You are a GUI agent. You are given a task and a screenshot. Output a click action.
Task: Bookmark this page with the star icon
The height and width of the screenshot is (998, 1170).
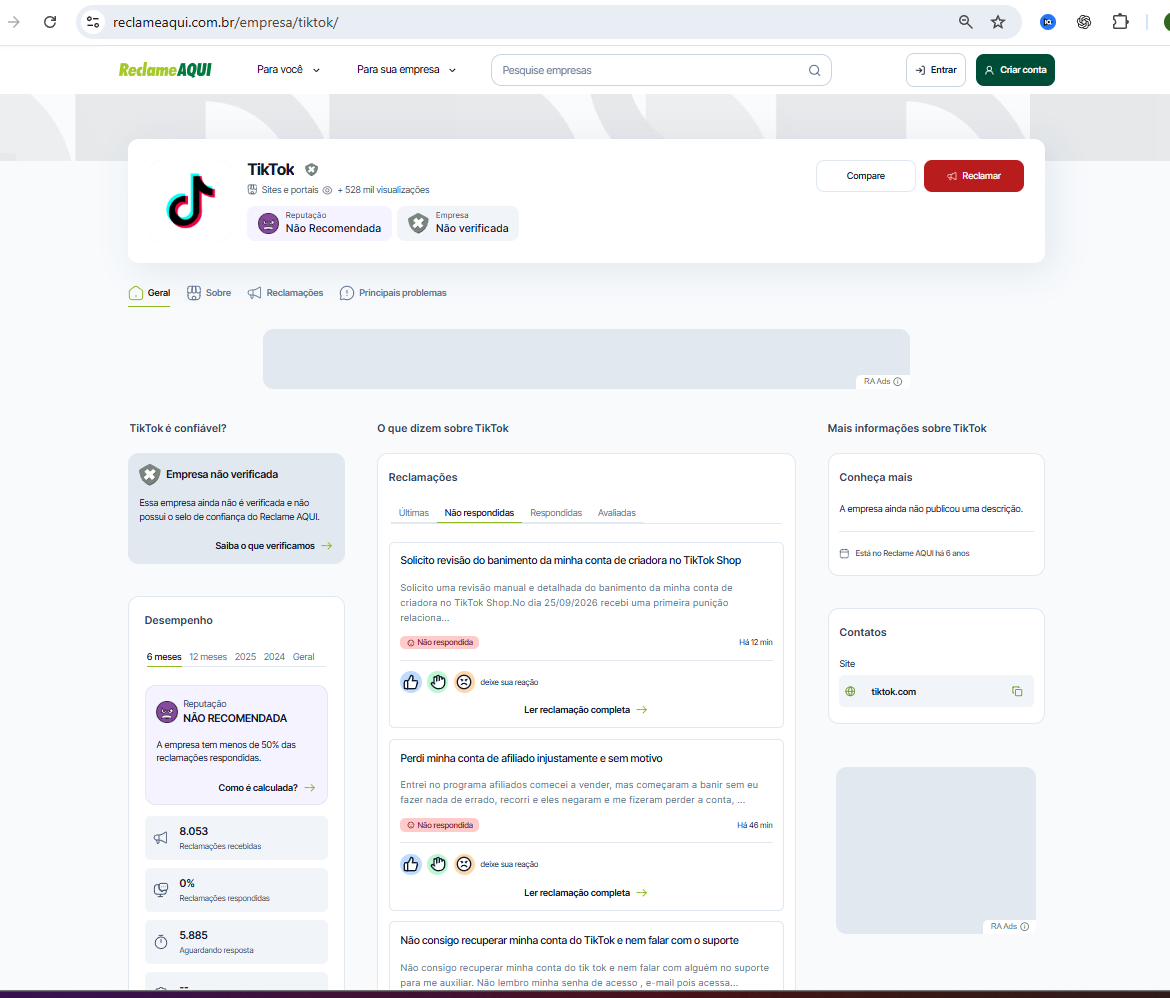pyautogui.click(x=998, y=22)
